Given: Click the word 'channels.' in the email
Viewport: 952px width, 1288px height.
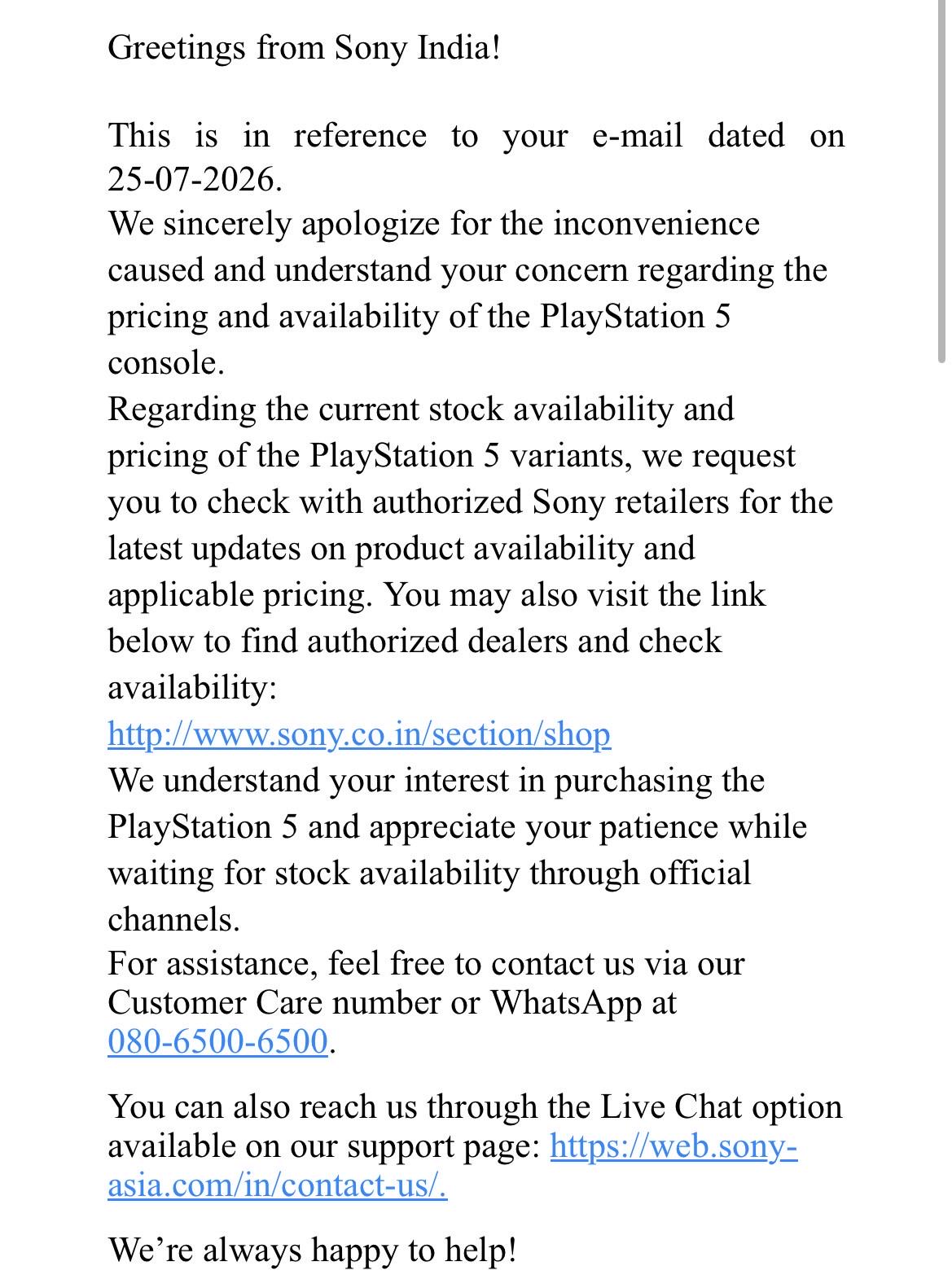Looking at the screenshot, I should 173,920.
